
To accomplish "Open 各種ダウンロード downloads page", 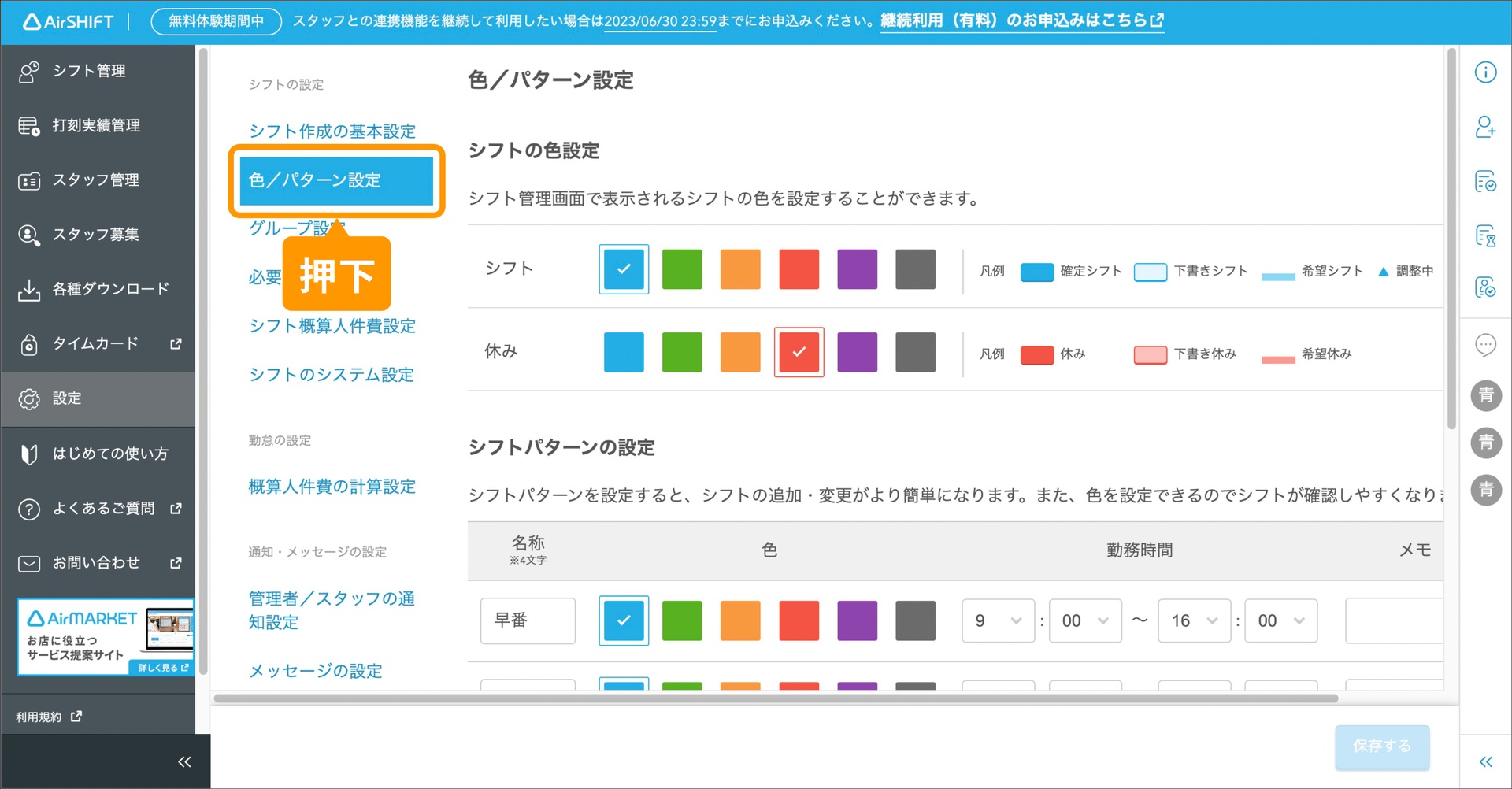I will [109, 288].
